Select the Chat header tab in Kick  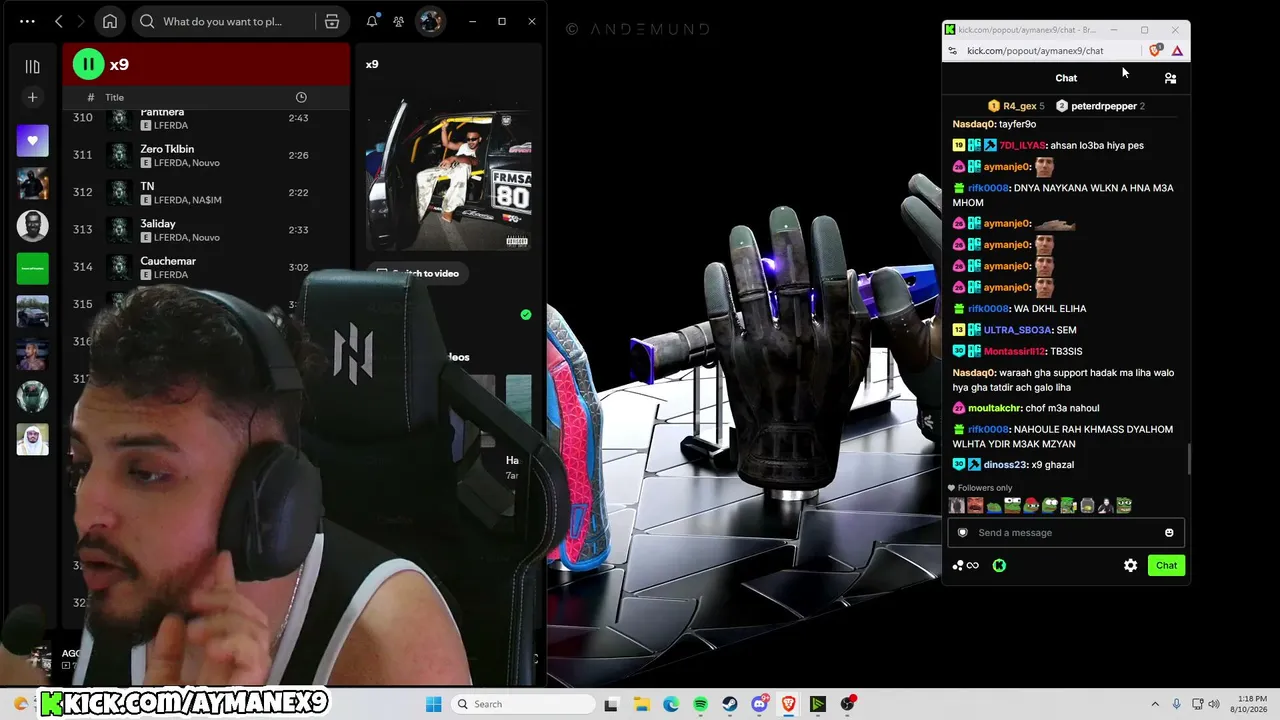[1066, 78]
